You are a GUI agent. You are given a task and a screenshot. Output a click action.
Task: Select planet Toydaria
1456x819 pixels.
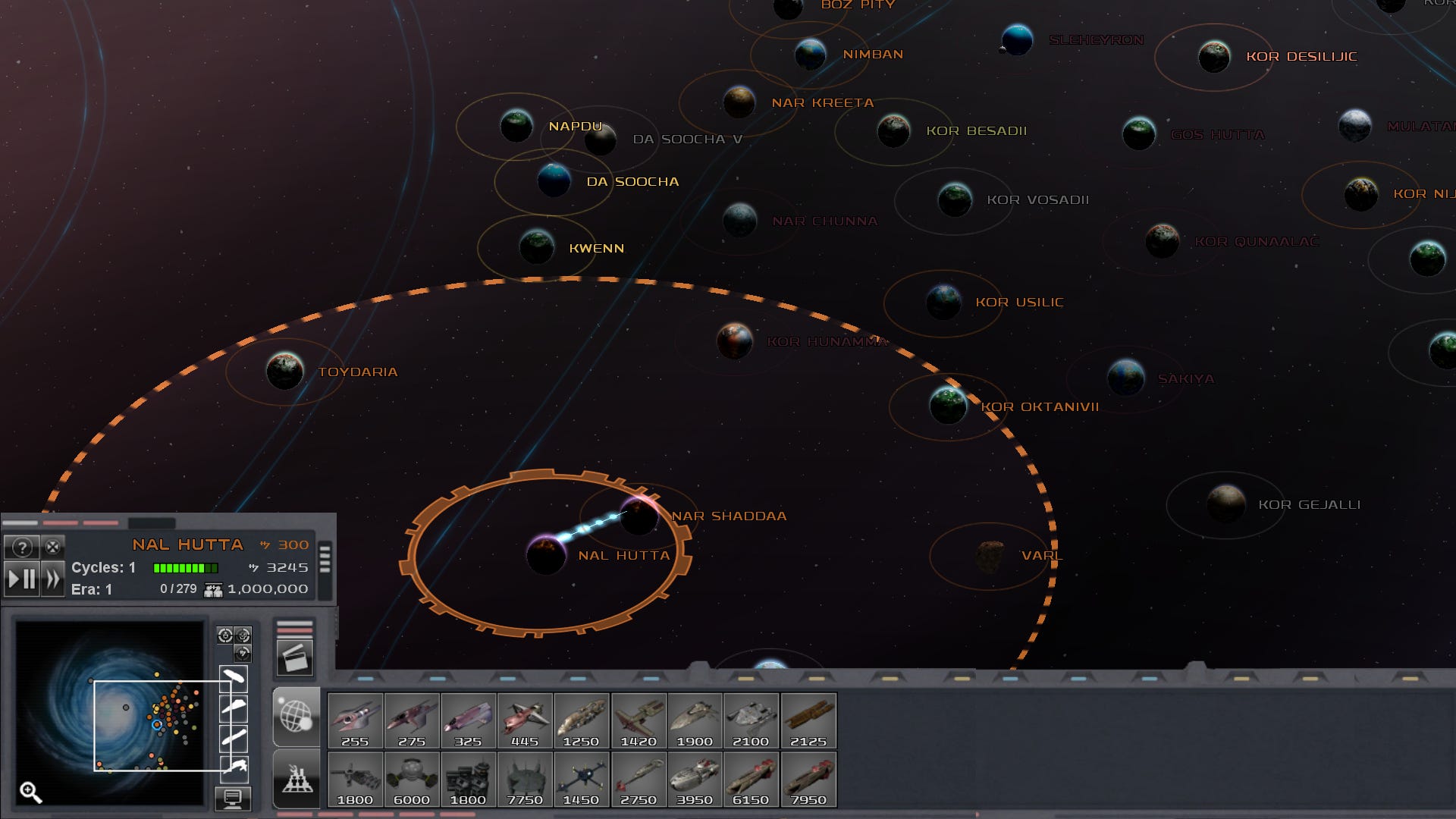point(285,371)
